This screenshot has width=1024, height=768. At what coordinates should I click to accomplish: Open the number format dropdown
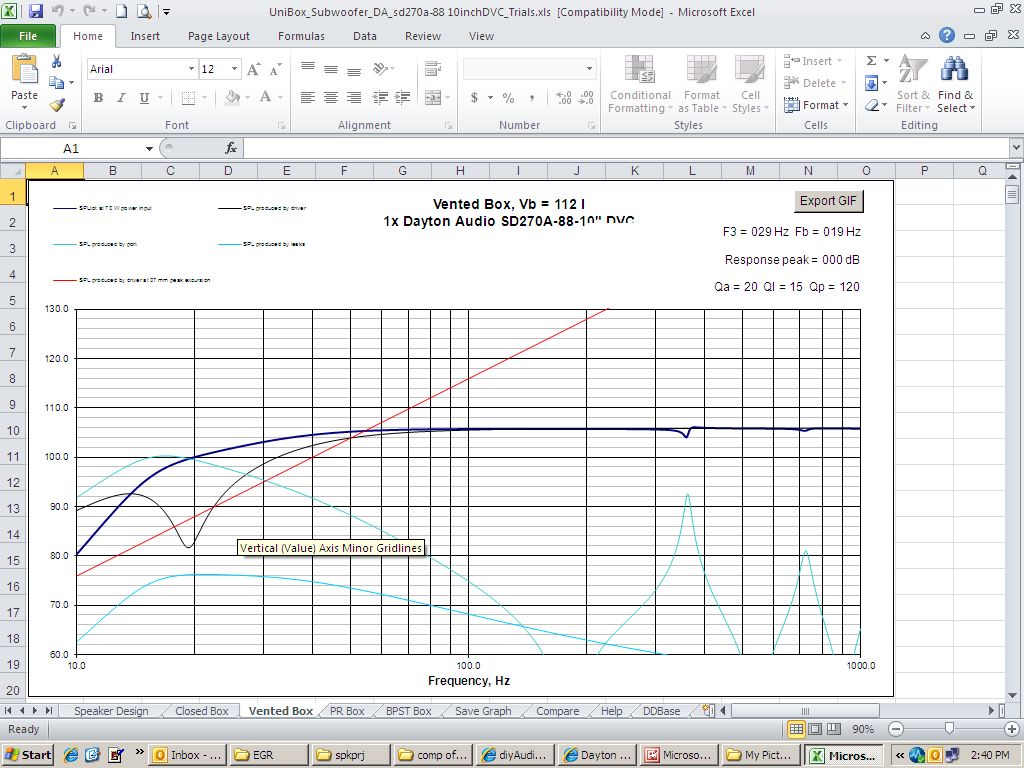pyautogui.click(x=589, y=69)
